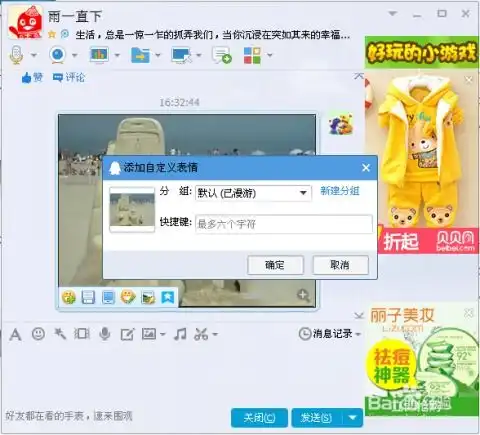Click the blue badge icon beside star
This screenshot has height=435, width=480.
[65, 34]
